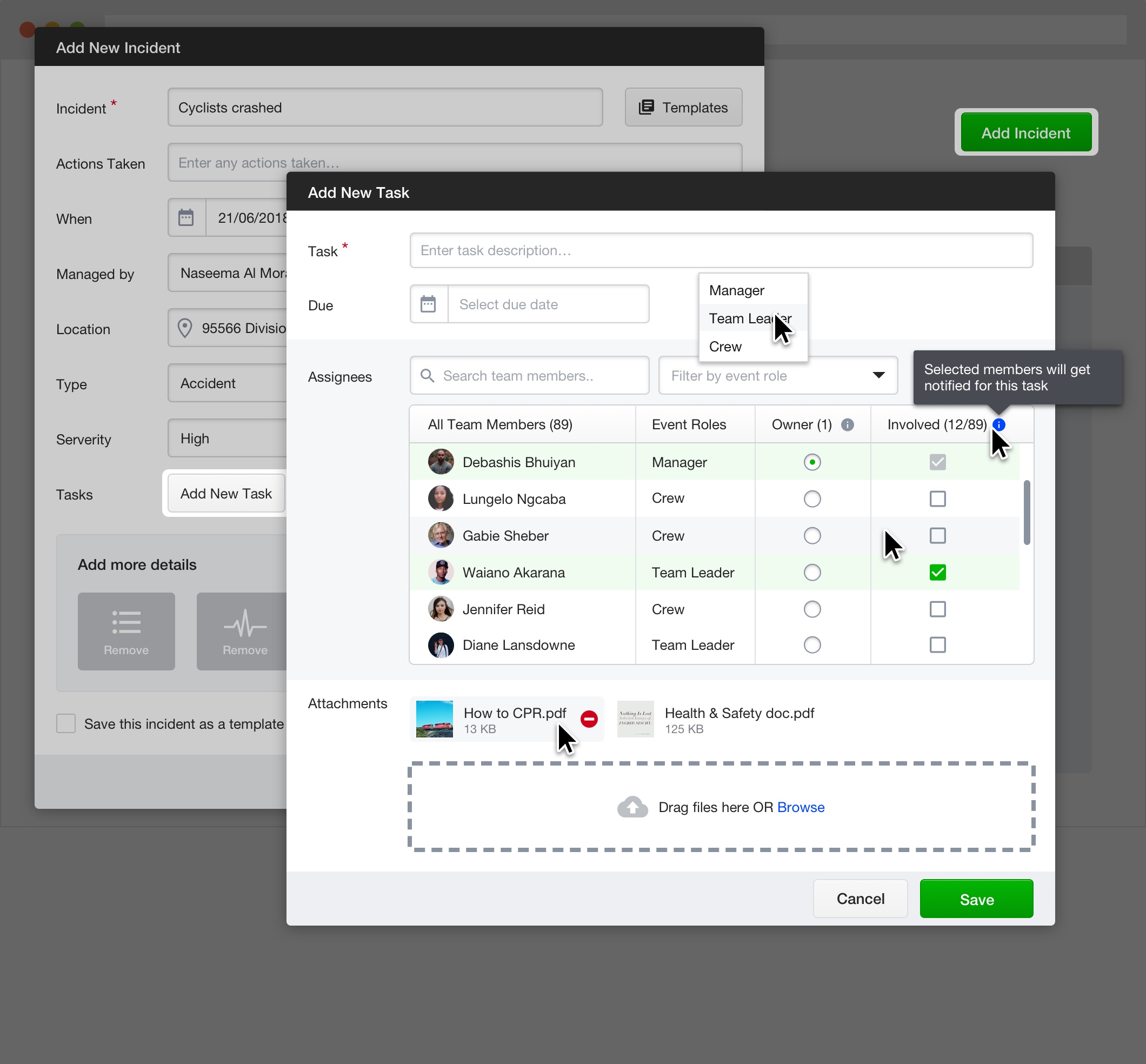
Task: Click the info icon next to Involved column
Action: [x=1000, y=424]
